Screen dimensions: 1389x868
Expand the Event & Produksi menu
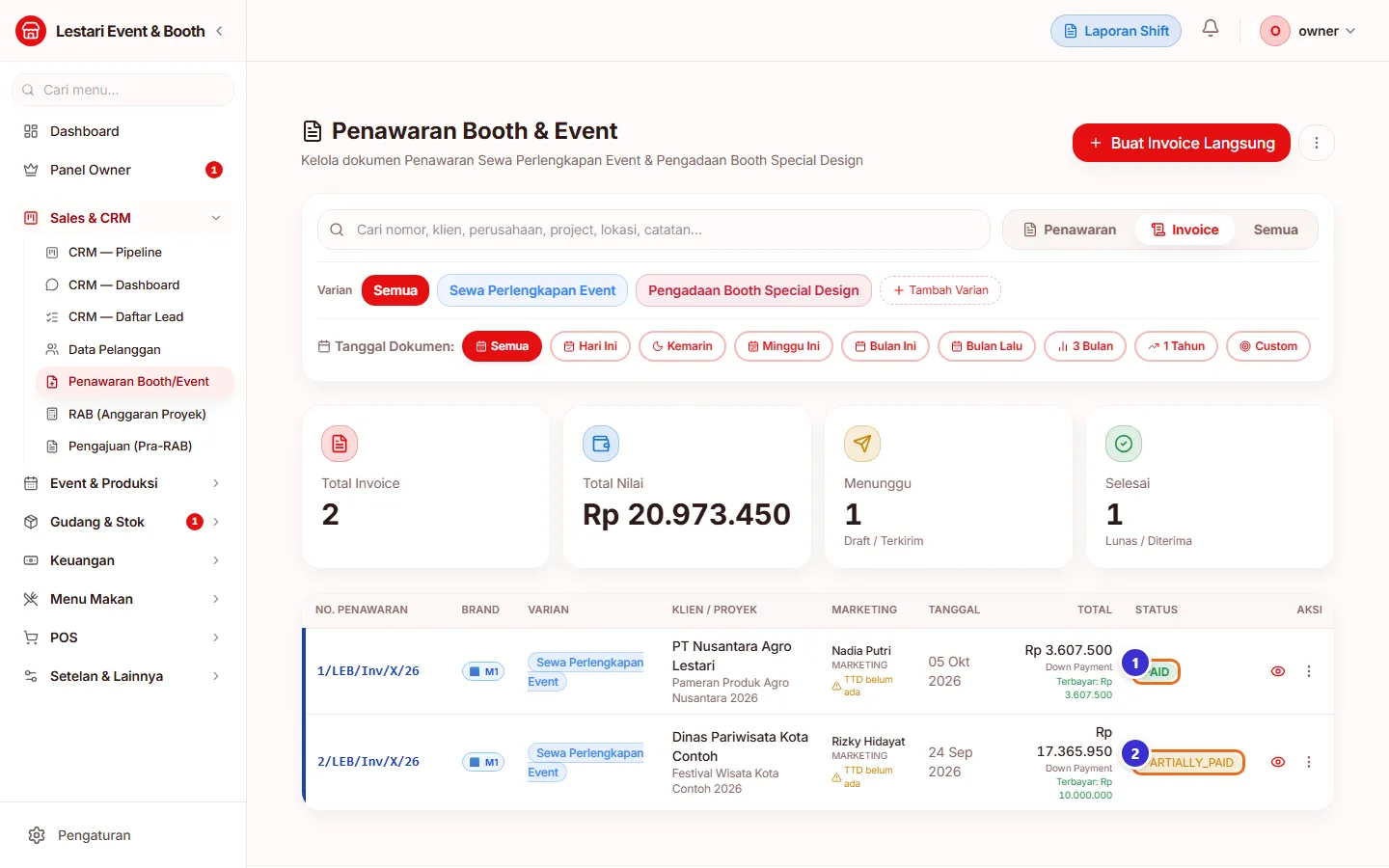click(123, 483)
